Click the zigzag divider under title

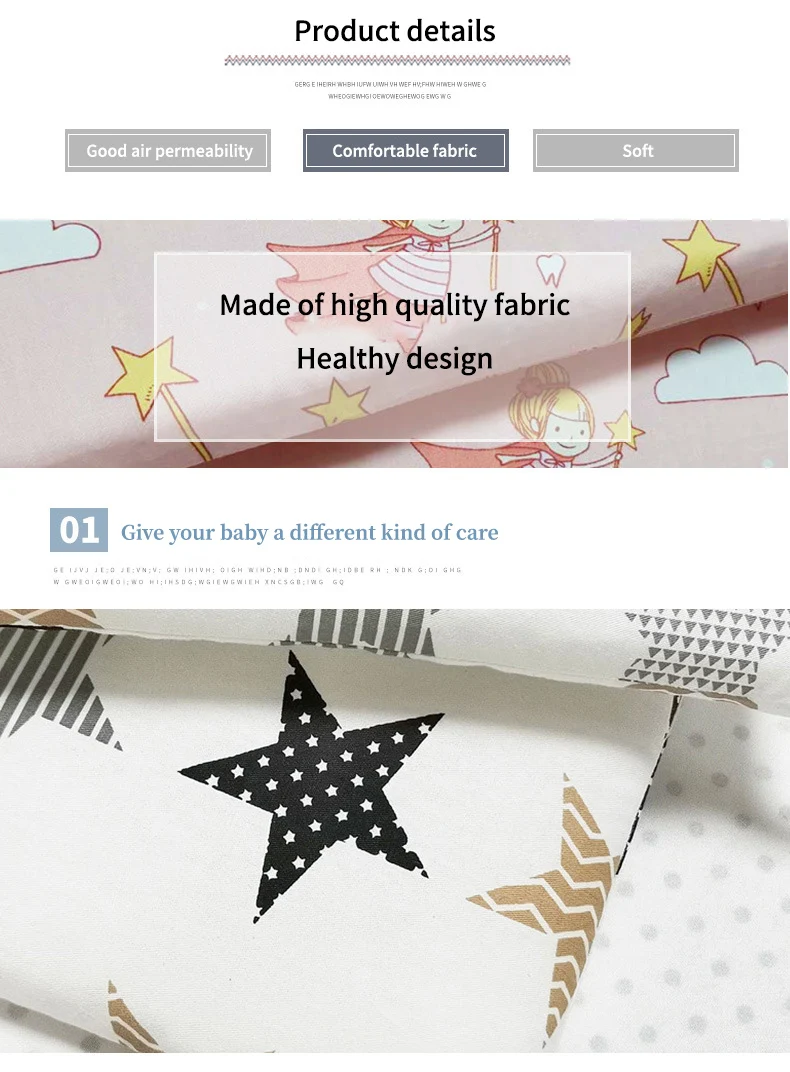pos(397,61)
